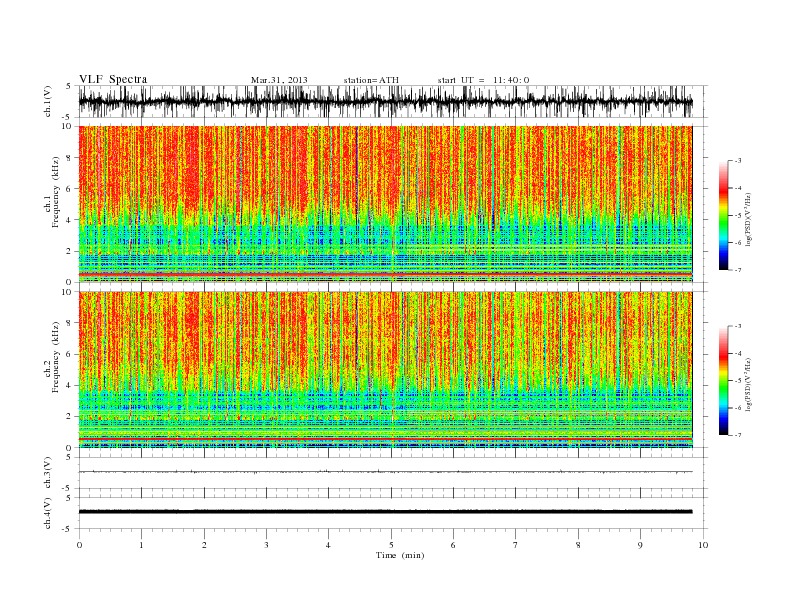Click the 'ch.3(V)' waveform axis label
792x612 pixels.
[48, 473]
